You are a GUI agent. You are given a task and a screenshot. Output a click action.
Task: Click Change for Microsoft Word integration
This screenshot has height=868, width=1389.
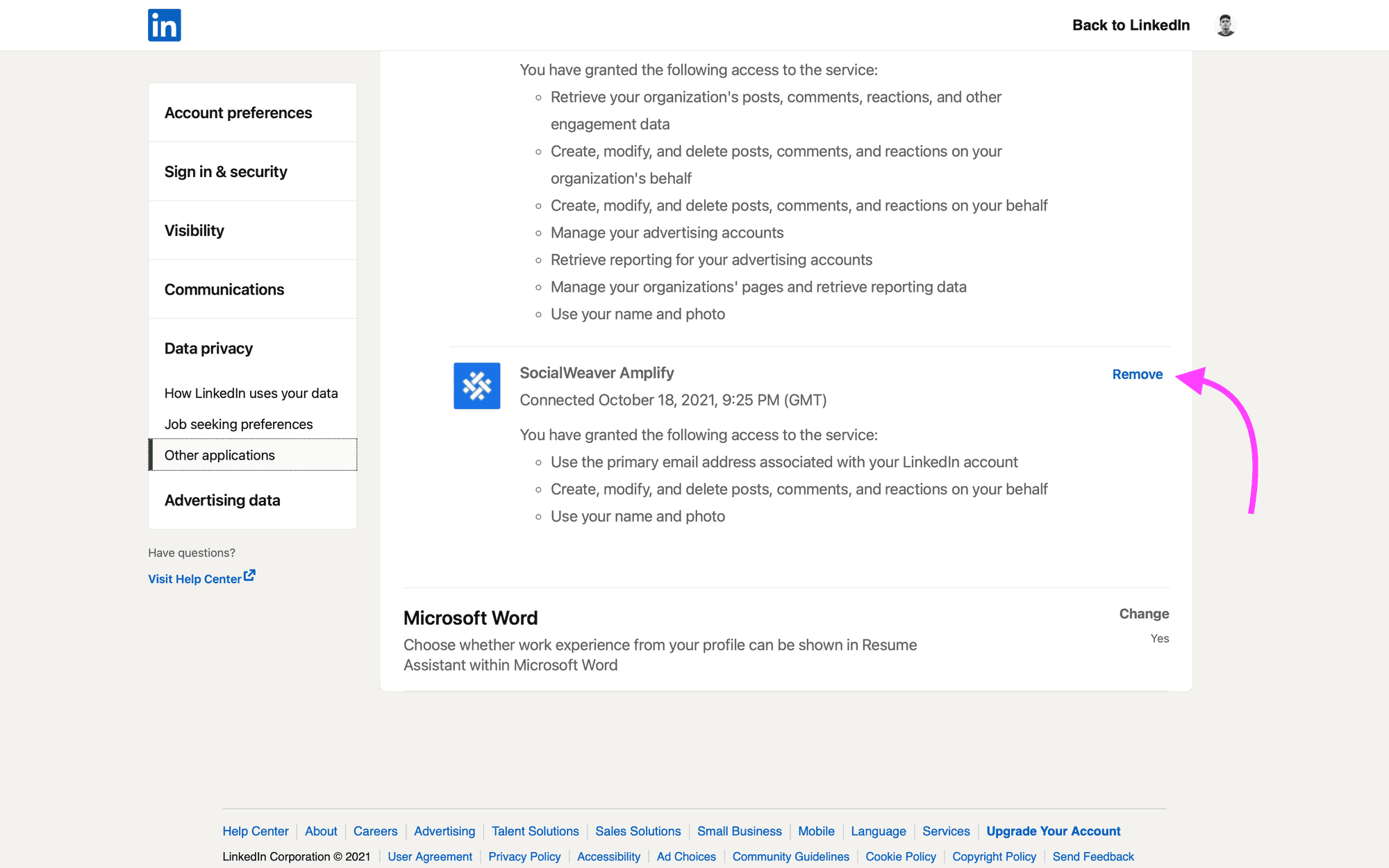tap(1143, 613)
